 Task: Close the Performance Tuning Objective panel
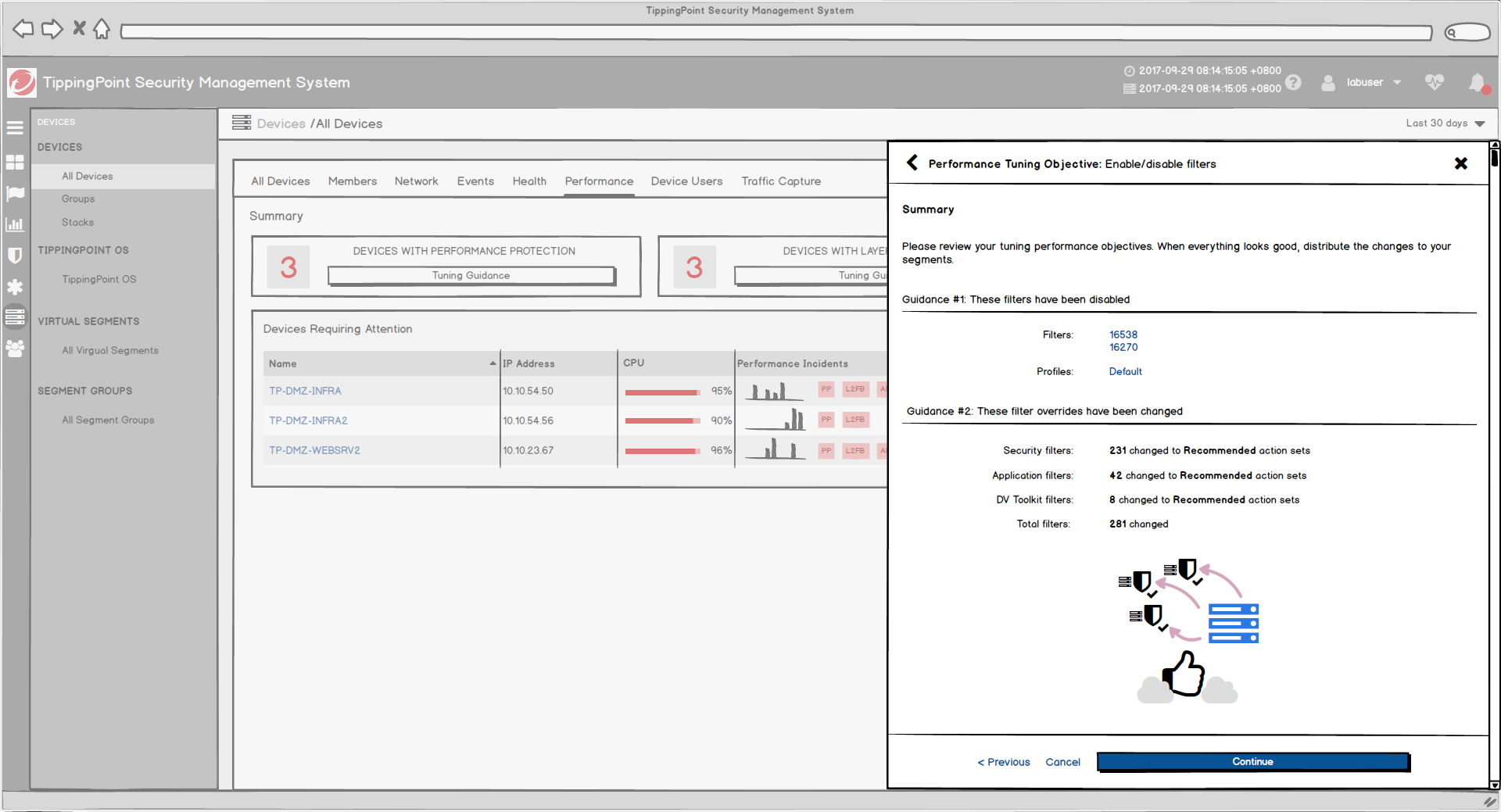[x=1460, y=163]
